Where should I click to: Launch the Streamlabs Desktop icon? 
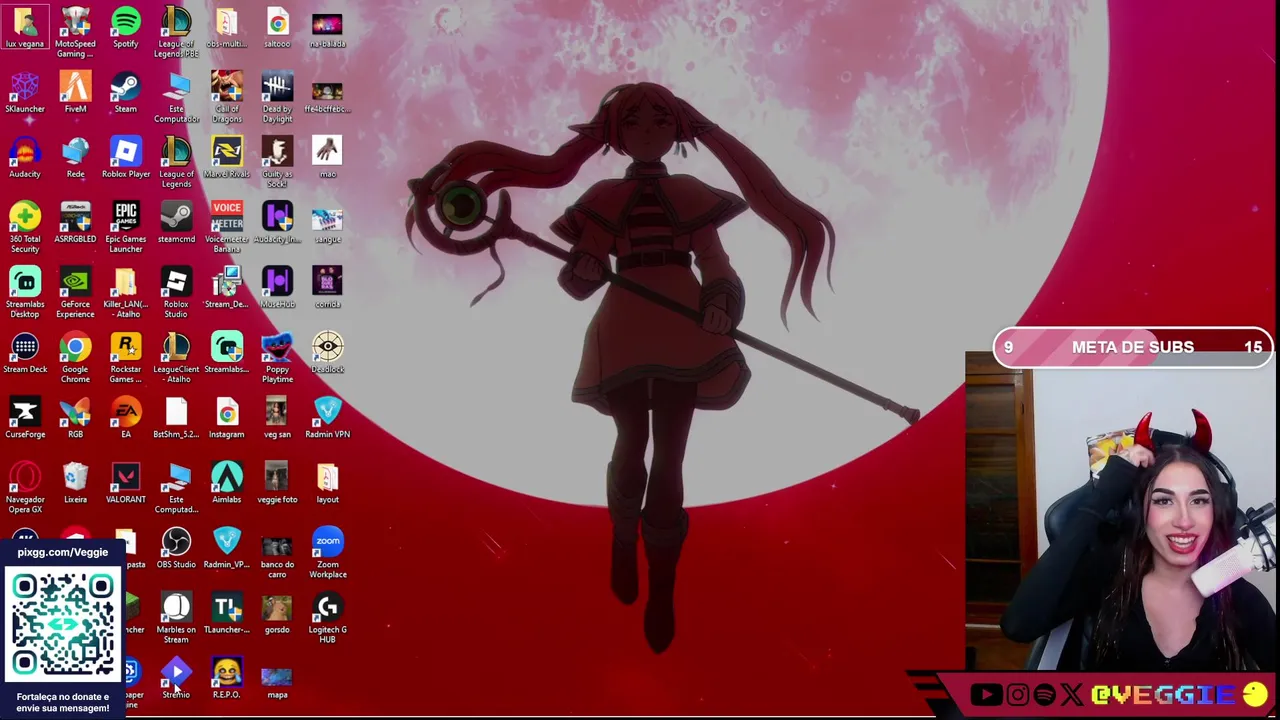(25, 292)
